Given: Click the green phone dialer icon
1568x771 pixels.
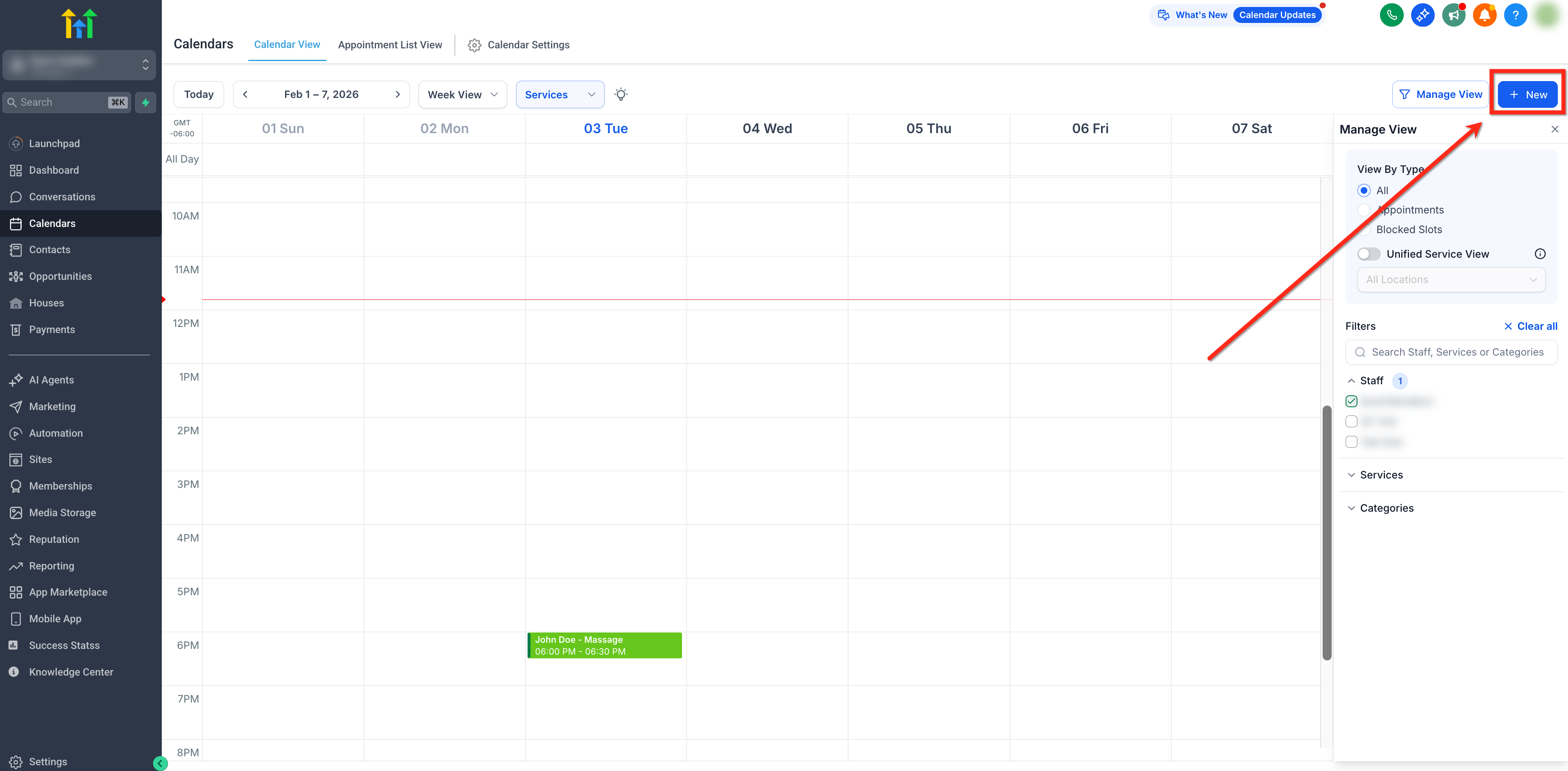Looking at the screenshot, I should (1391, 15).
